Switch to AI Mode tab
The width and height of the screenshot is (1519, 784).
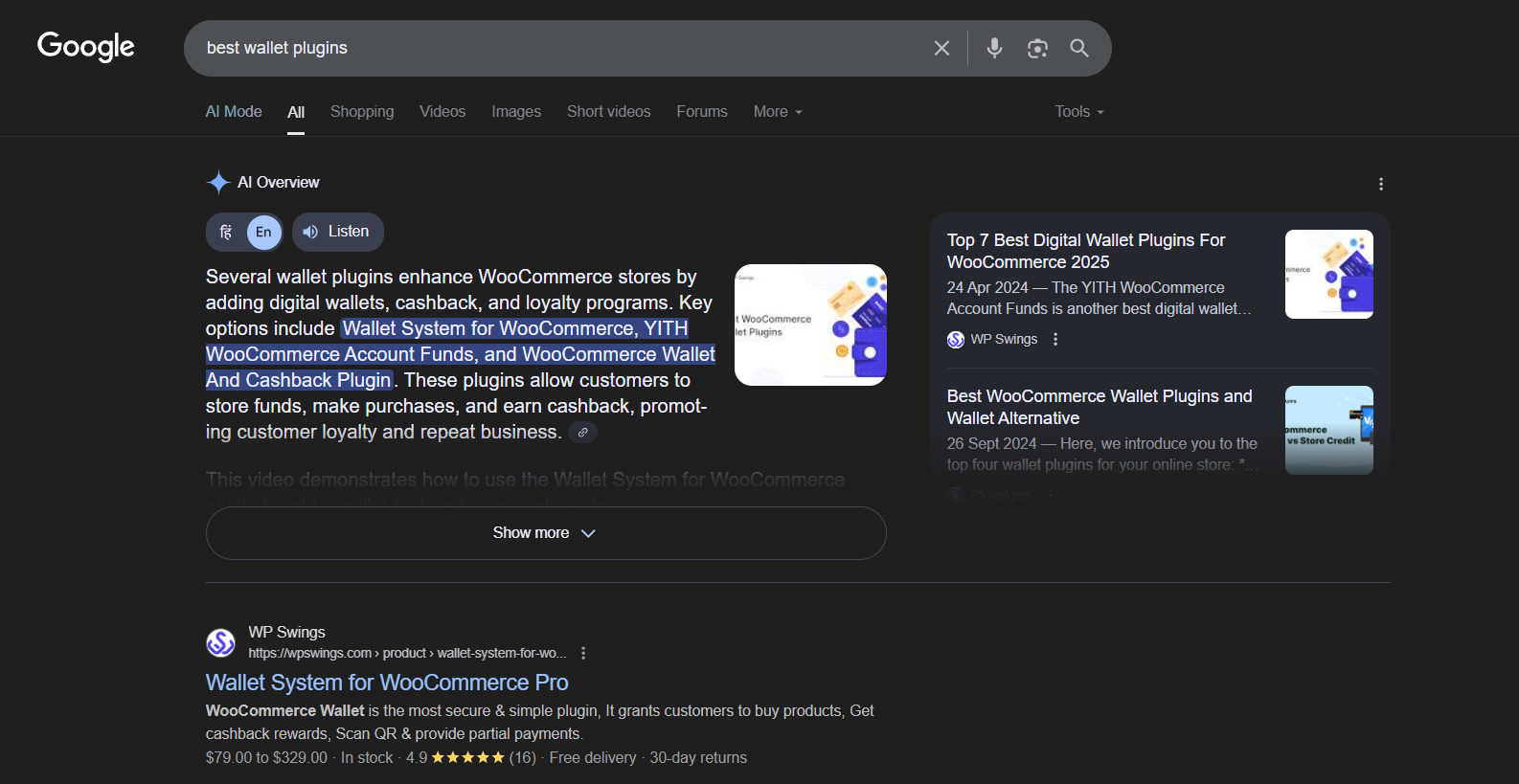(x=234, y=112)
